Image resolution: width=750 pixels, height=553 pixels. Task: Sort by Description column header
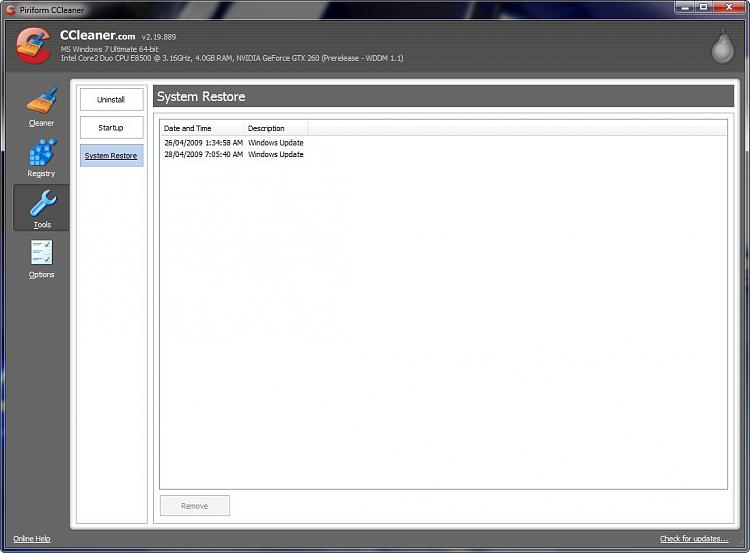click(x=276, y=128)
